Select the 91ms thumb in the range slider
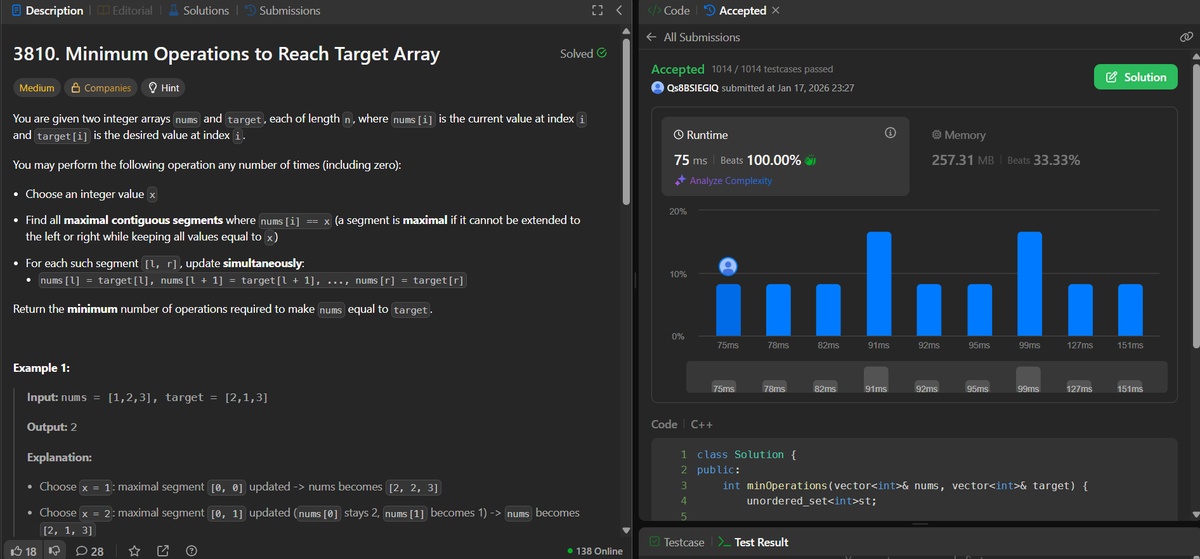 [874, 381]
